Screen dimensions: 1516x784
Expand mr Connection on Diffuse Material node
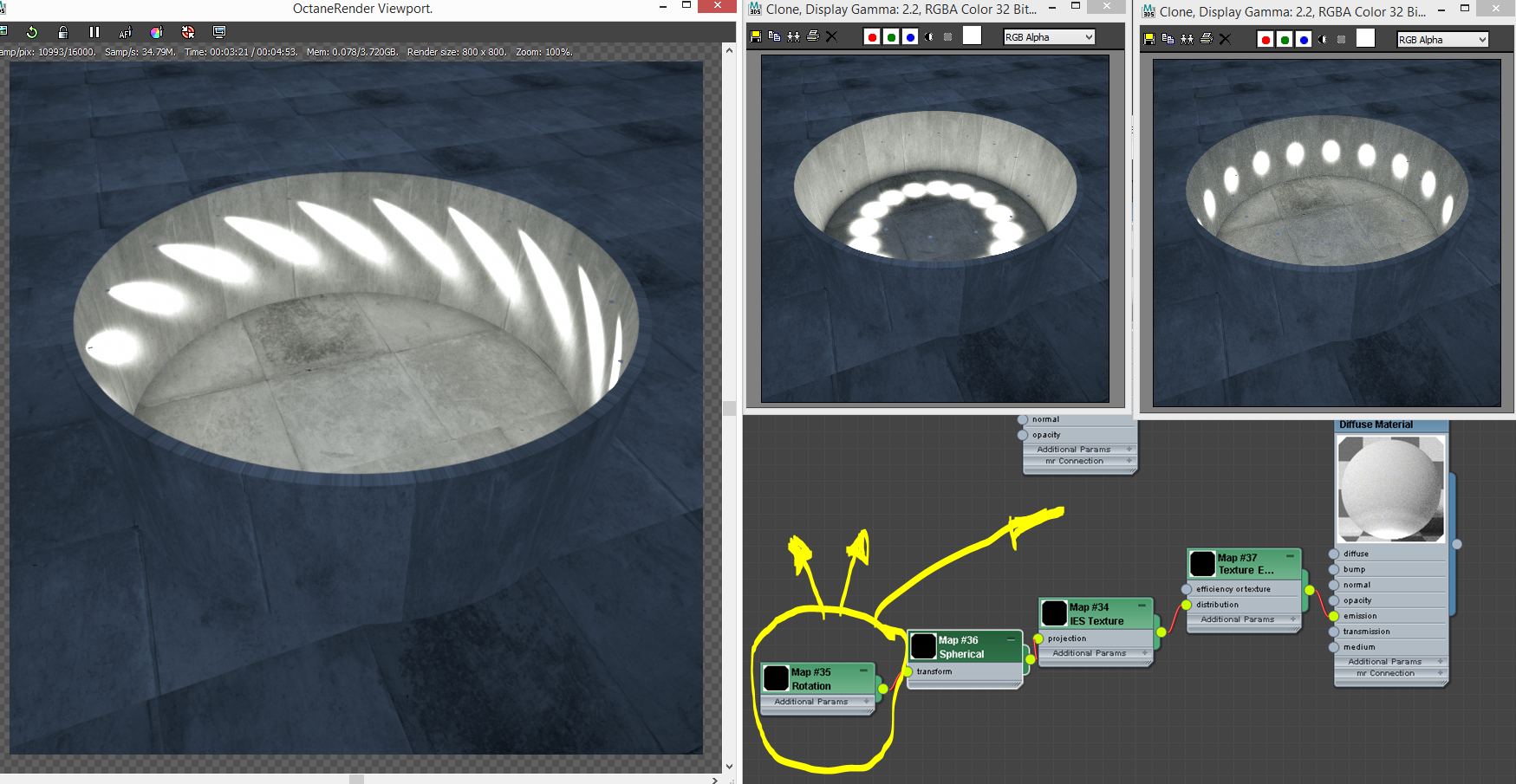[x=1391, y=673]
